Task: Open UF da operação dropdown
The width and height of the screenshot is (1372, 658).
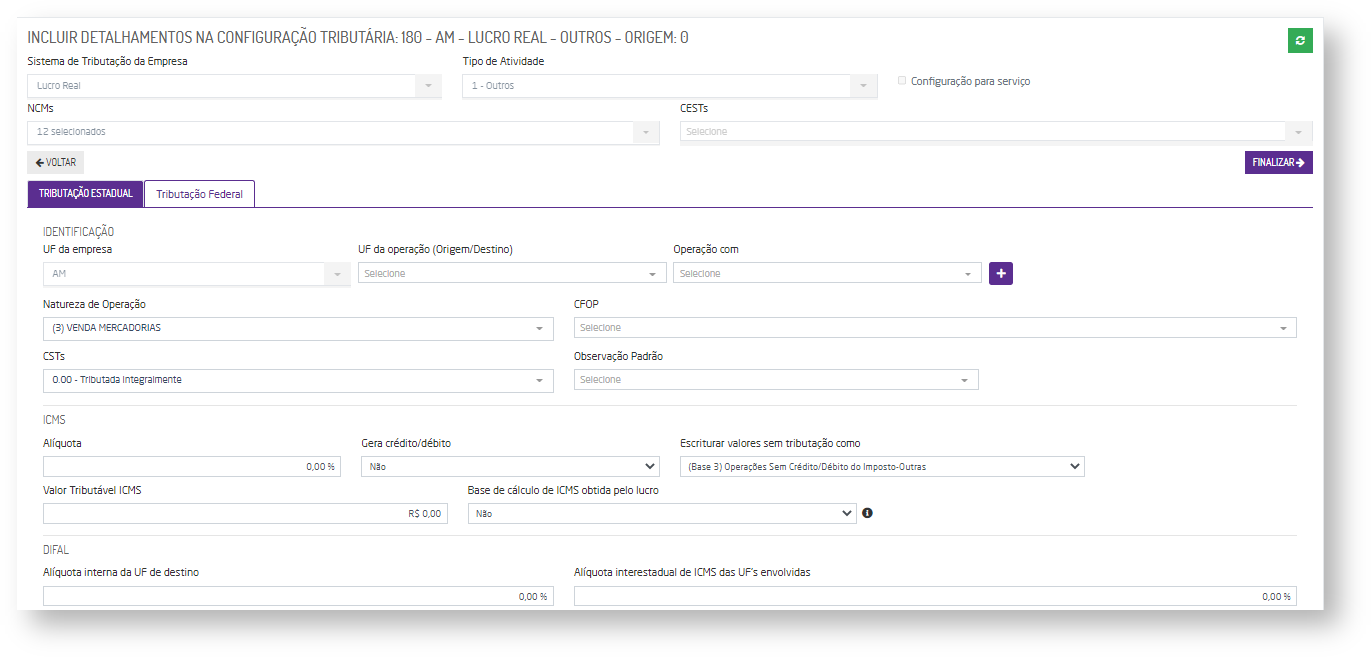Action: 511,273
